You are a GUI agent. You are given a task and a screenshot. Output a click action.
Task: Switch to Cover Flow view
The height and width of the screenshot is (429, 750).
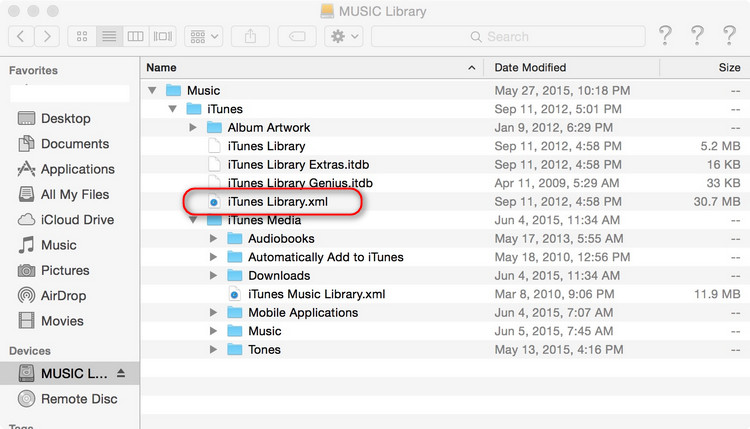163,36
